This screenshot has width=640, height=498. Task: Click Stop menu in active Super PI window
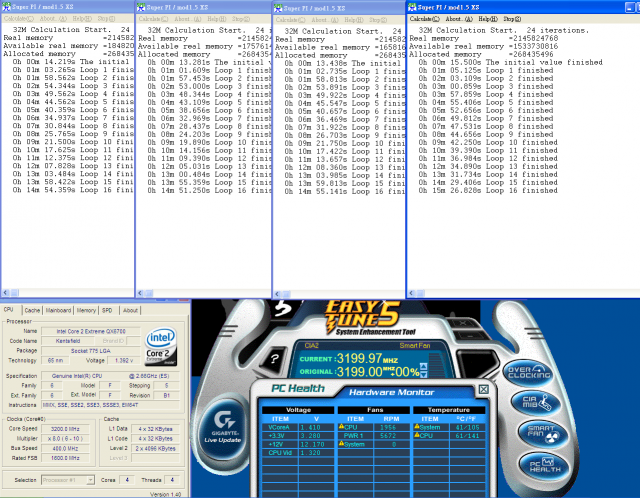coord(512,19)
